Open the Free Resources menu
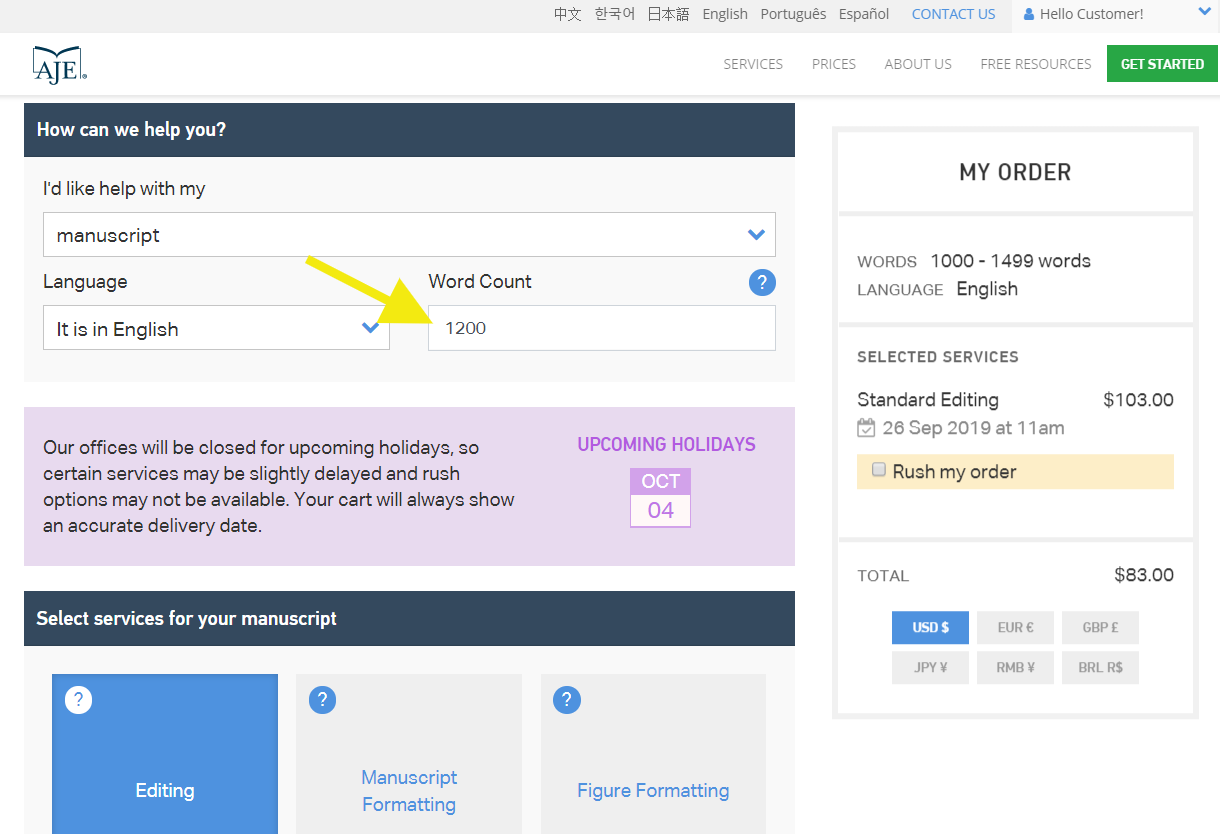 [1036, 64]
